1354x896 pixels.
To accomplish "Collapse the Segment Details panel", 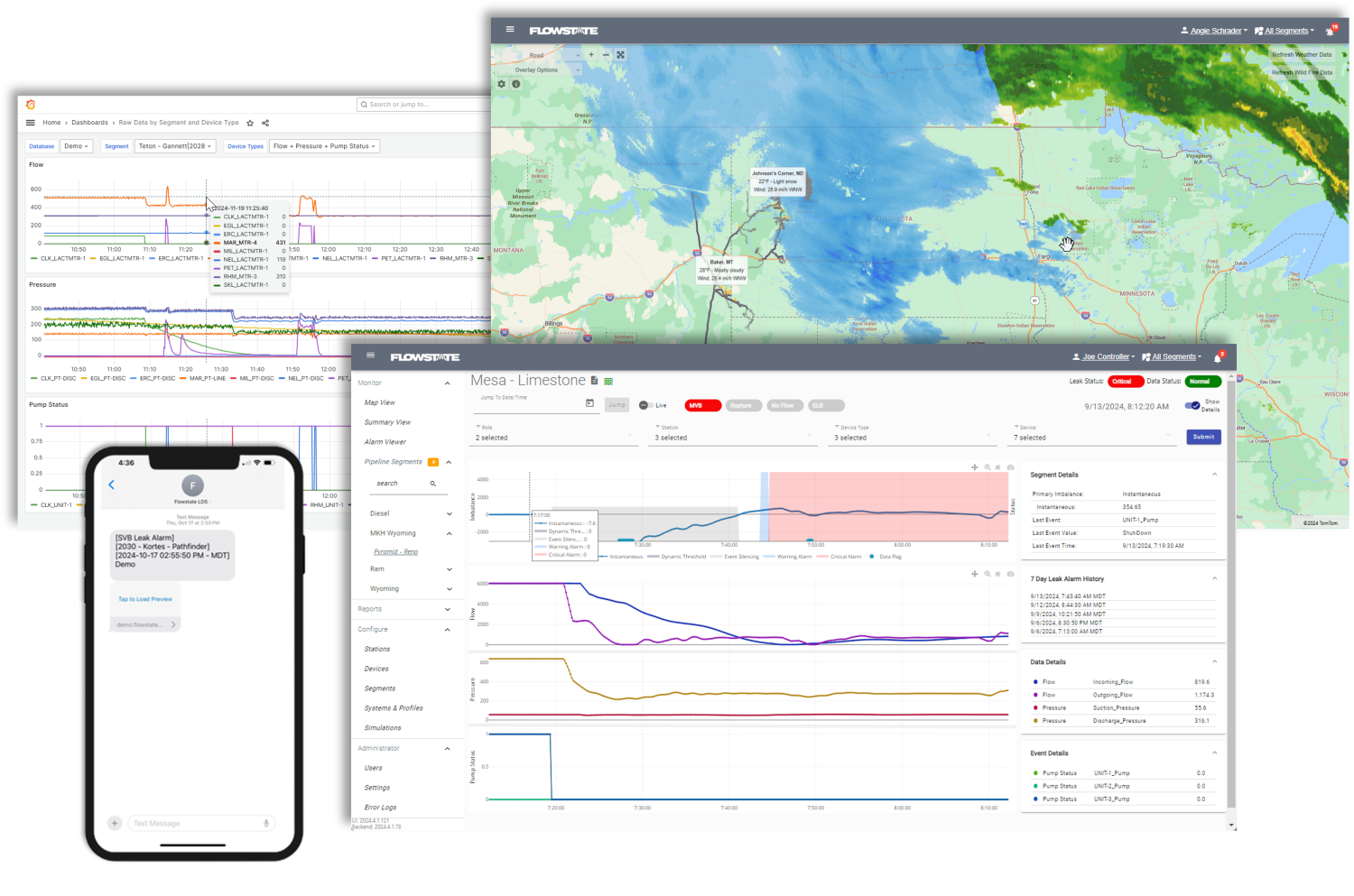I will point(1214,475).
